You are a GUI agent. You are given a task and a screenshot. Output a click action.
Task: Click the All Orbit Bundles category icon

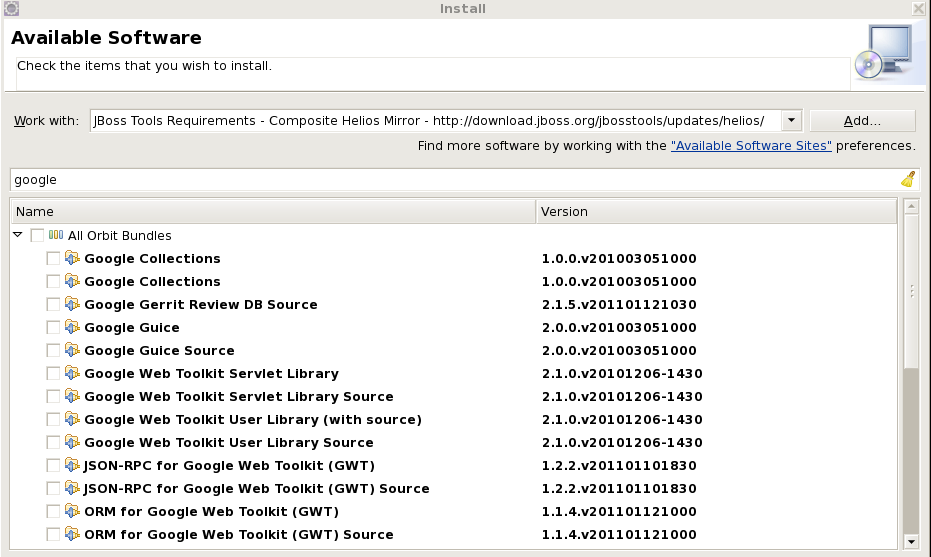(x=56, y=236)
